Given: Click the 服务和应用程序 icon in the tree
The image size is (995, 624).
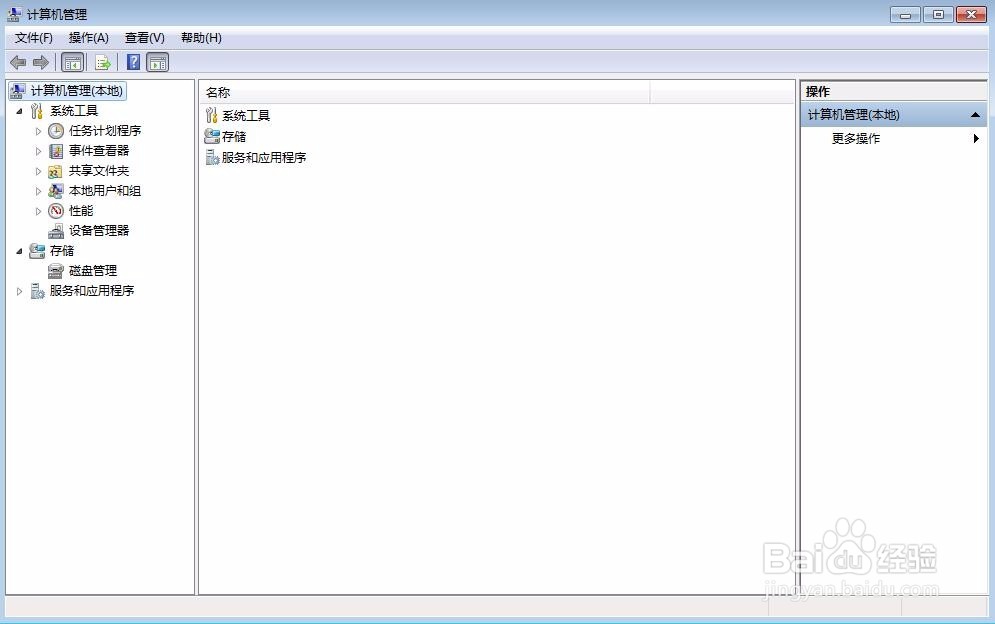Looking at the screenshot, I should tap(37, 291).
